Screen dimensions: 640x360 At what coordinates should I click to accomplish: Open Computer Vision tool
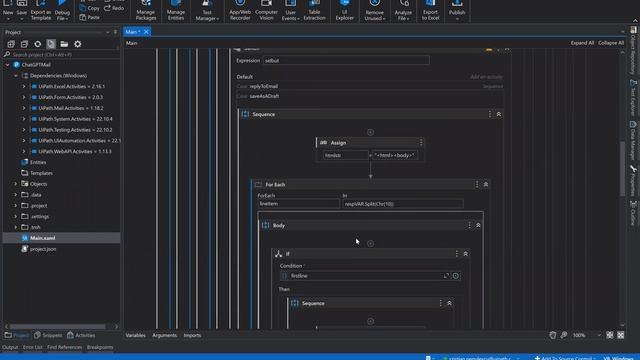coord(266,11)
